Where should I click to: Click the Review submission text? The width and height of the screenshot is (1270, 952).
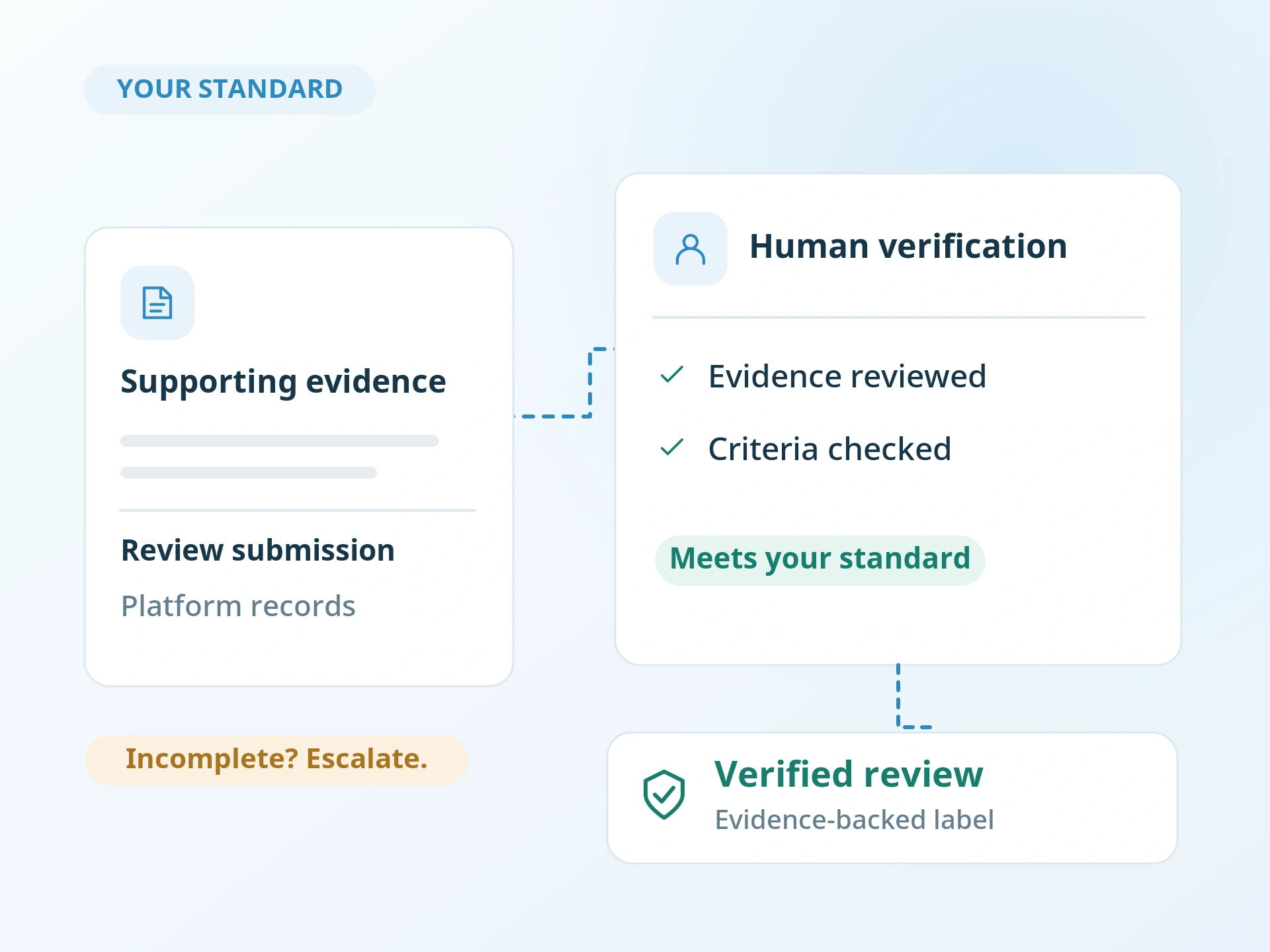[x=258, y=550]
